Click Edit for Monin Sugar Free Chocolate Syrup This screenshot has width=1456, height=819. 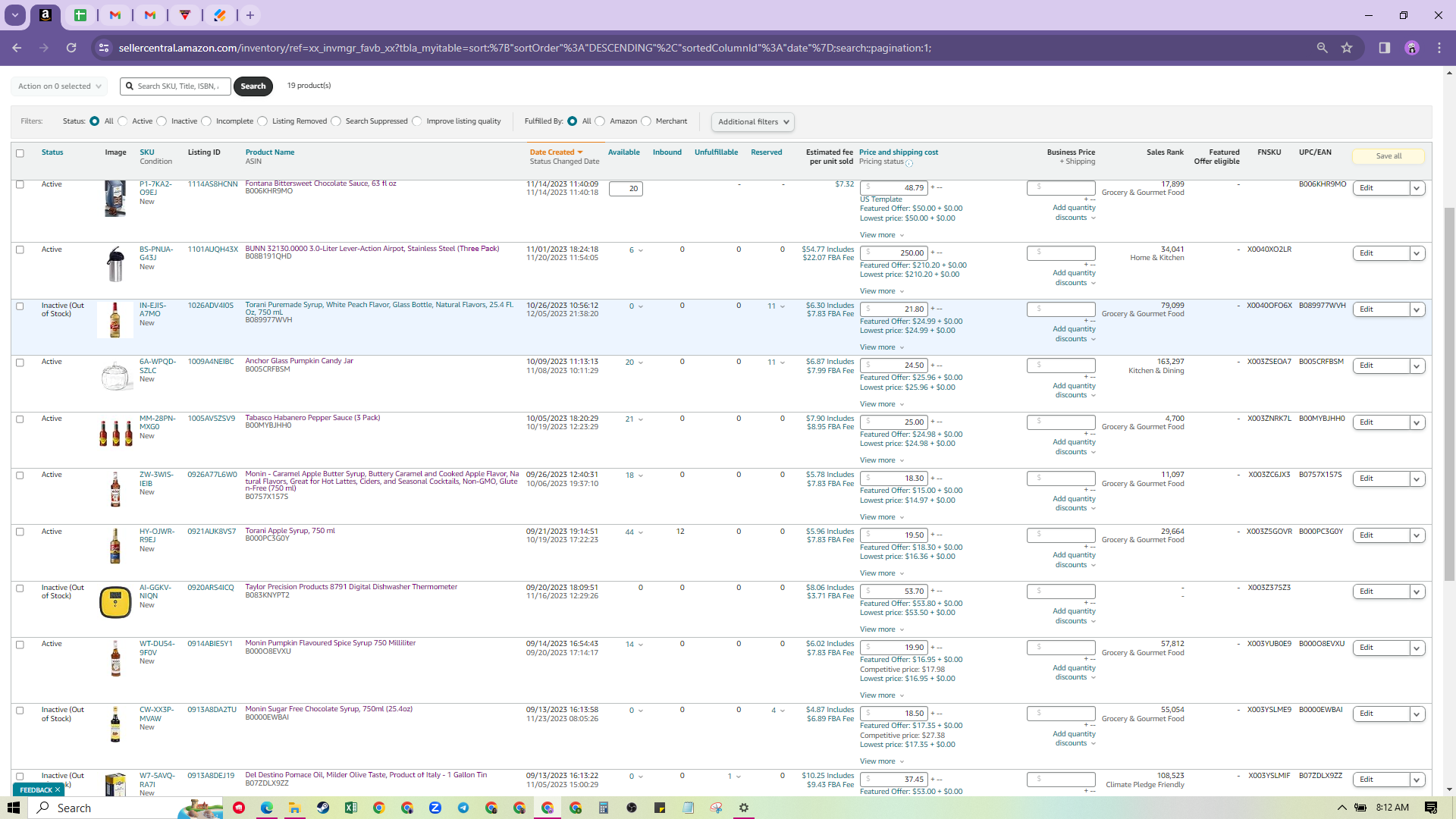(1381, 714)
